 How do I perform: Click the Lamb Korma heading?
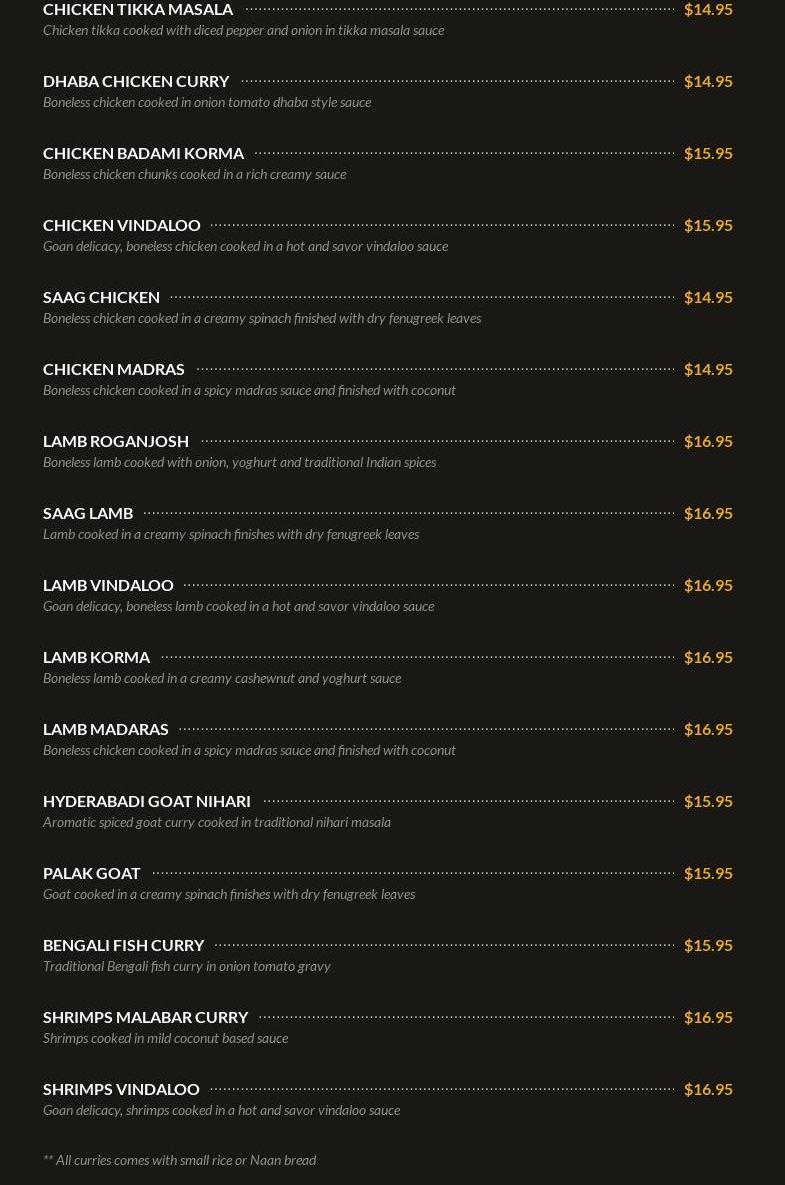[96, 657]
